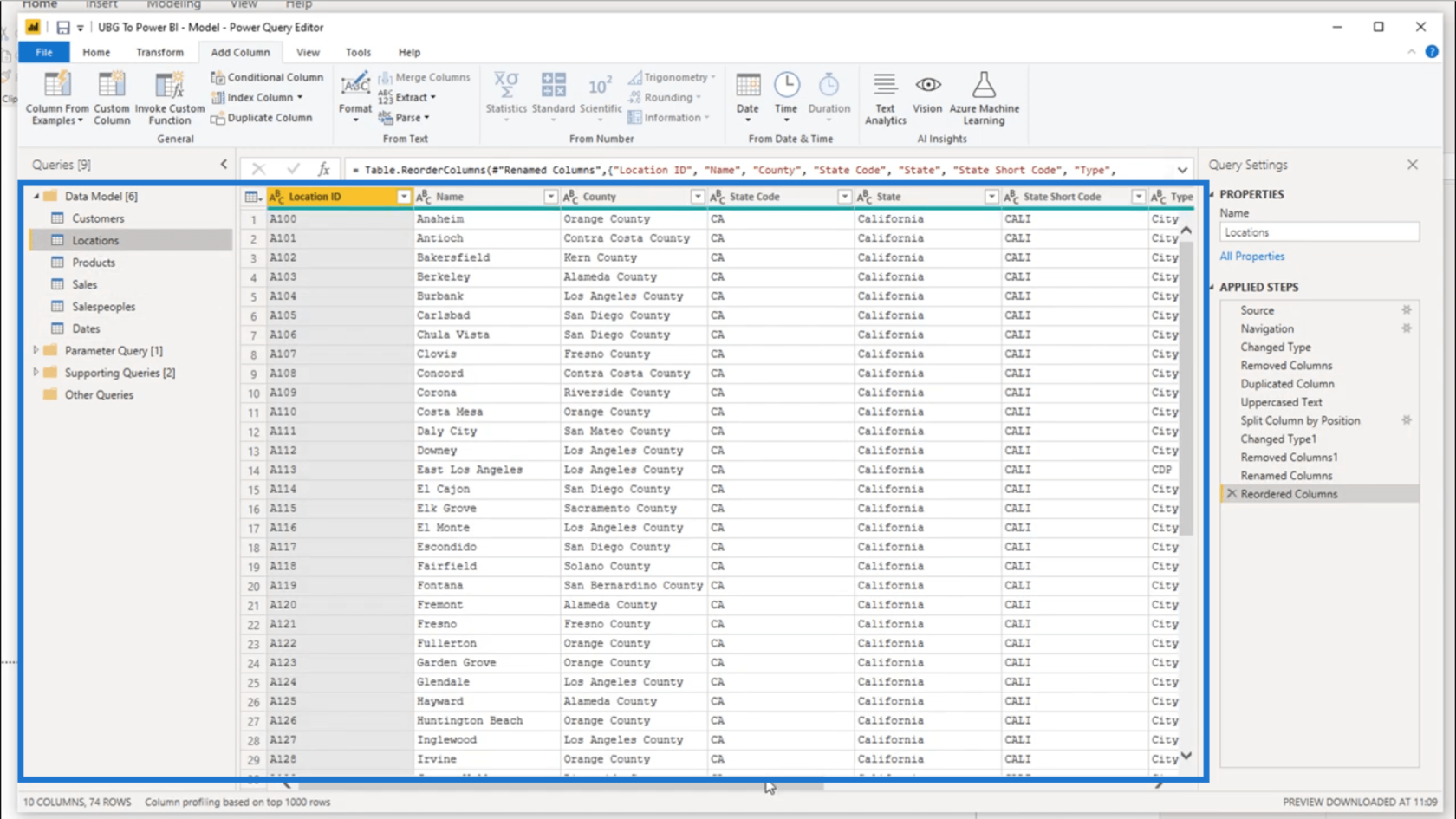Open County column filter dropdown

click(697, 197)
